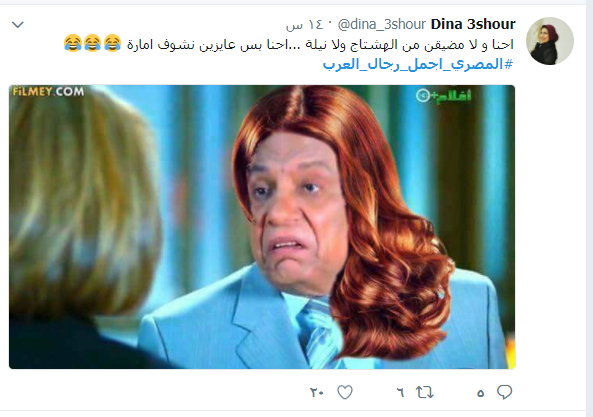Like the tweet with the heart icon
The width and height of the screenshot is (593, 417).
(x=345, y=392)
